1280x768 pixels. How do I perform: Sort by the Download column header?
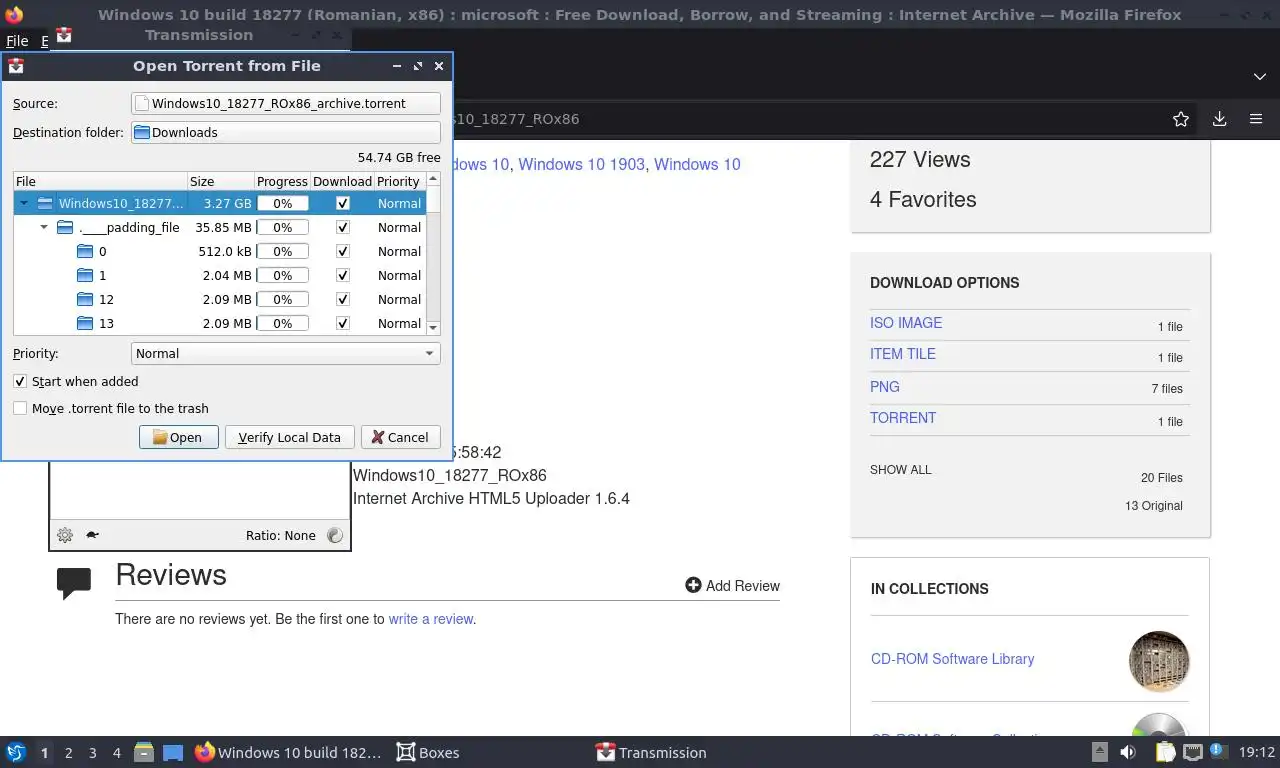tap(342, 181)
